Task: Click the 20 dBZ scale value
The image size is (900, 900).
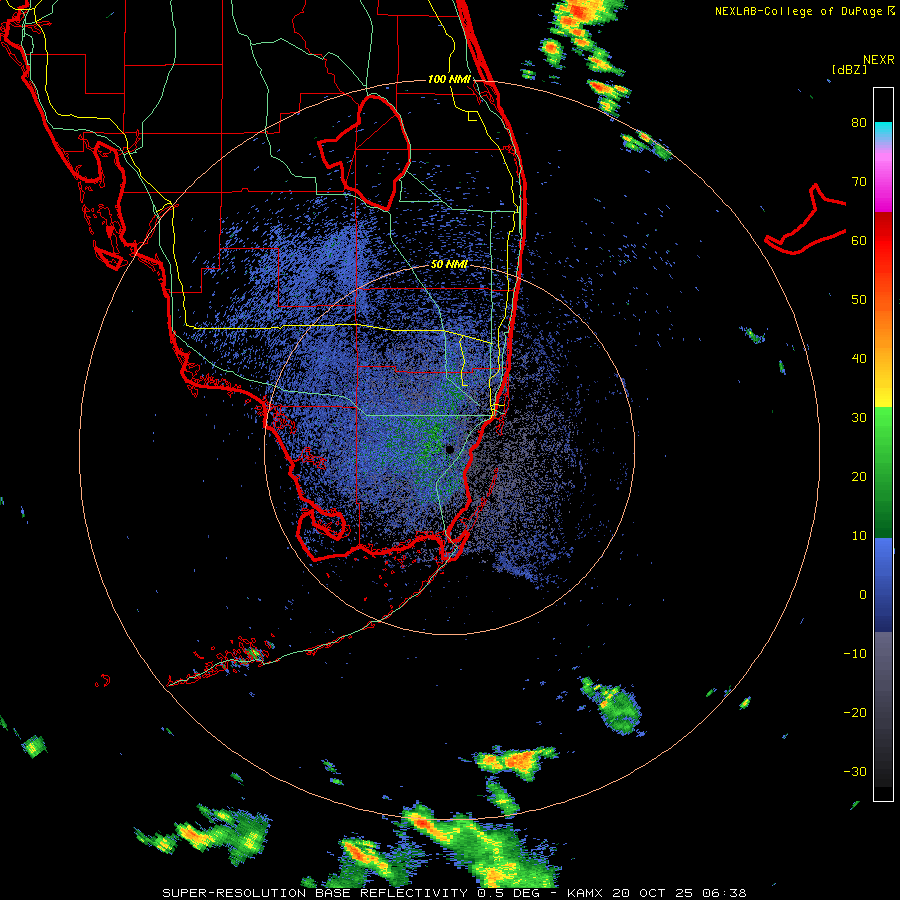Action: [x=859, y=477]
